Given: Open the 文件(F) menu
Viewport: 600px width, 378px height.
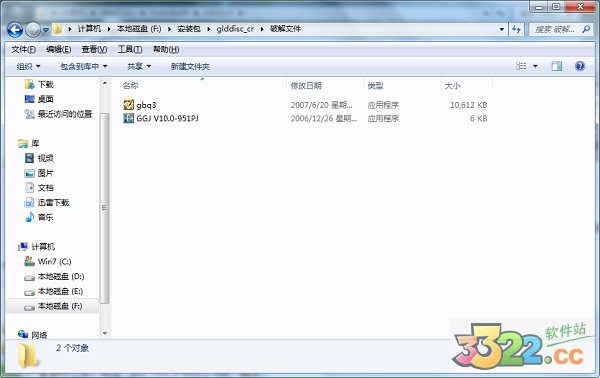Looking at the screenshot, I should (x=23, y=49).
